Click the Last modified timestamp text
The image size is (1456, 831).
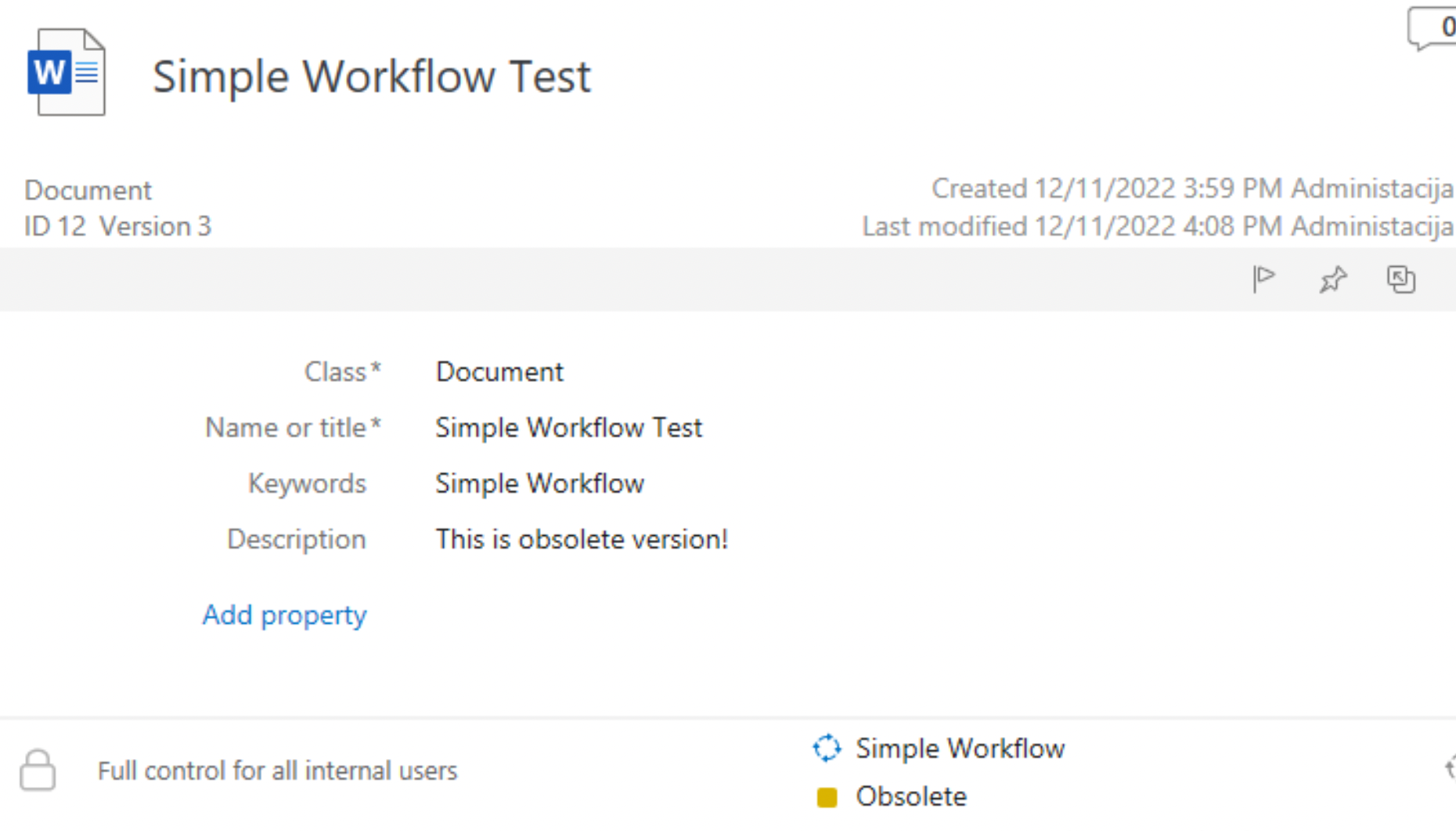[1158, 226]
